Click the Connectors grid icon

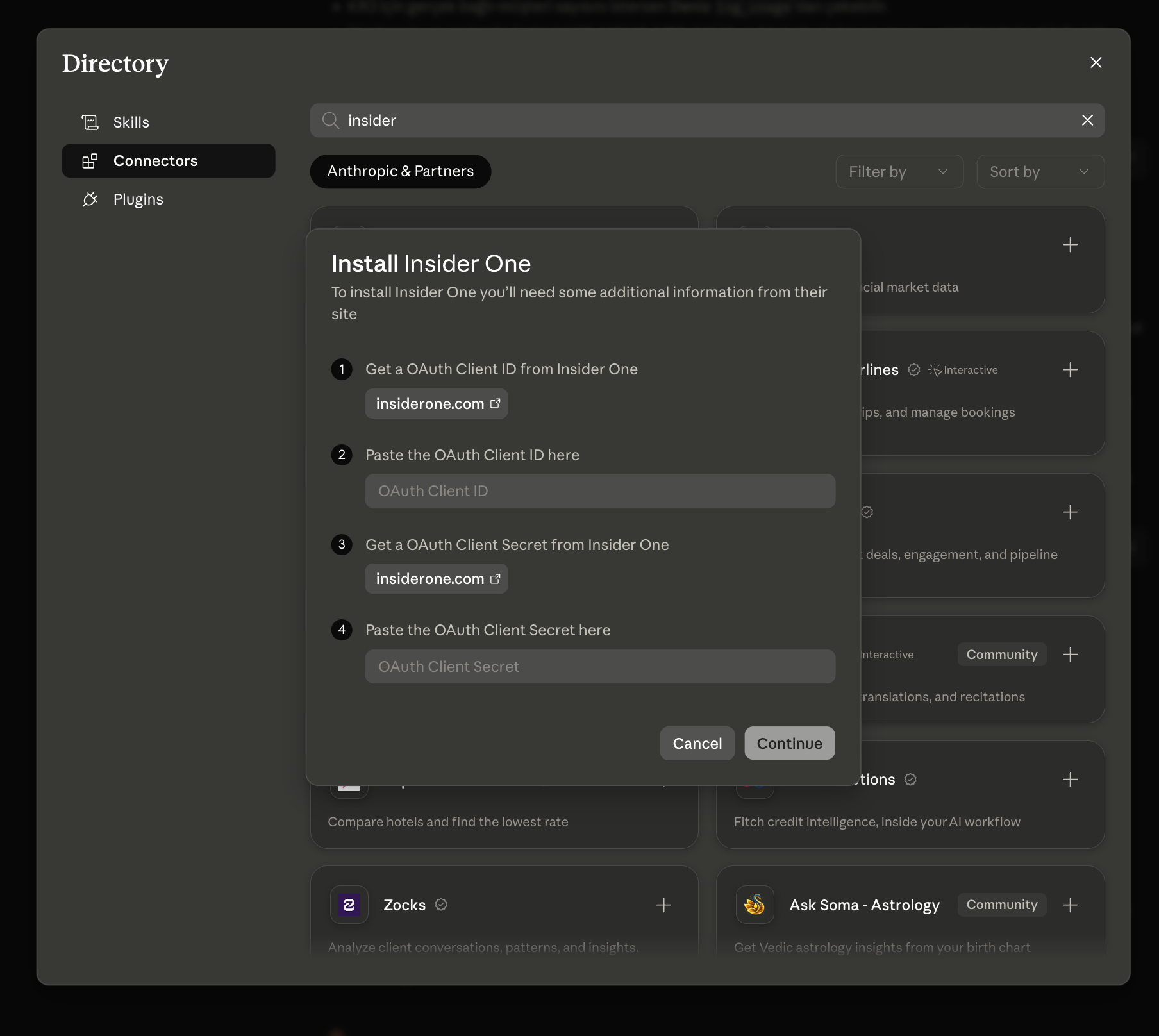(x=90, y=161)
